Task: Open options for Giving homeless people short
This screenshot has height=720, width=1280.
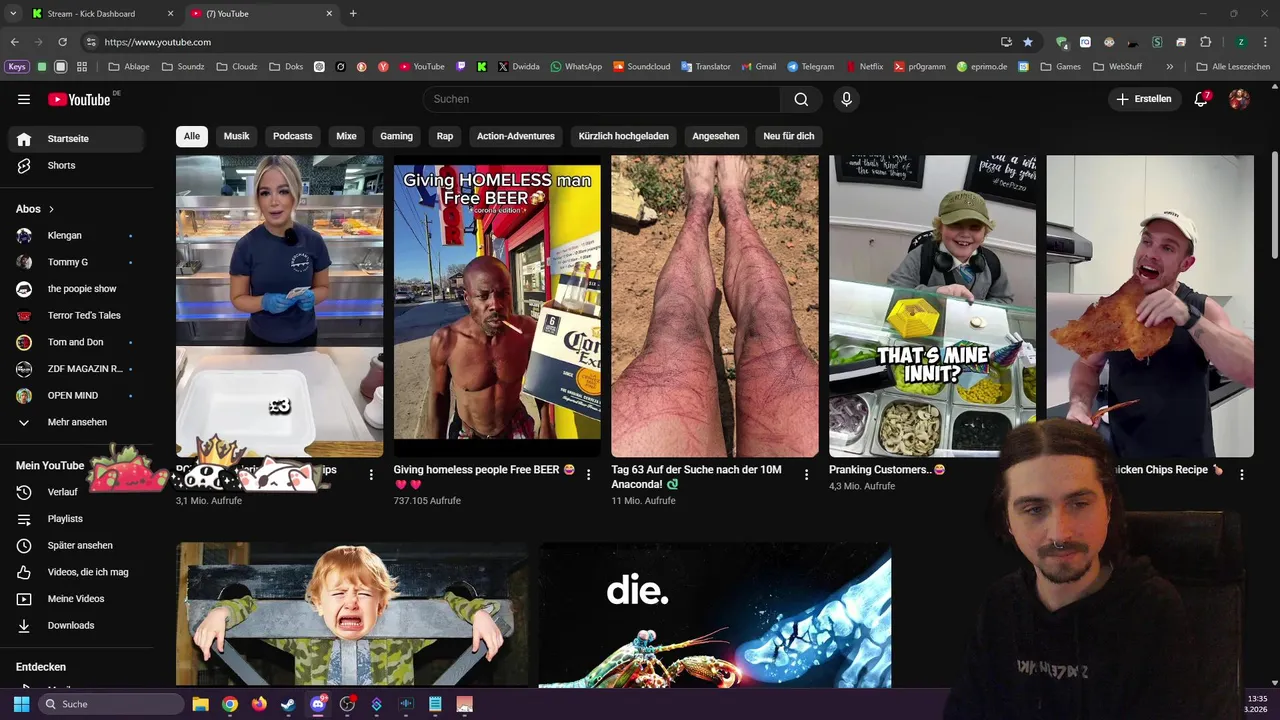Action: (x=589, y=475)
